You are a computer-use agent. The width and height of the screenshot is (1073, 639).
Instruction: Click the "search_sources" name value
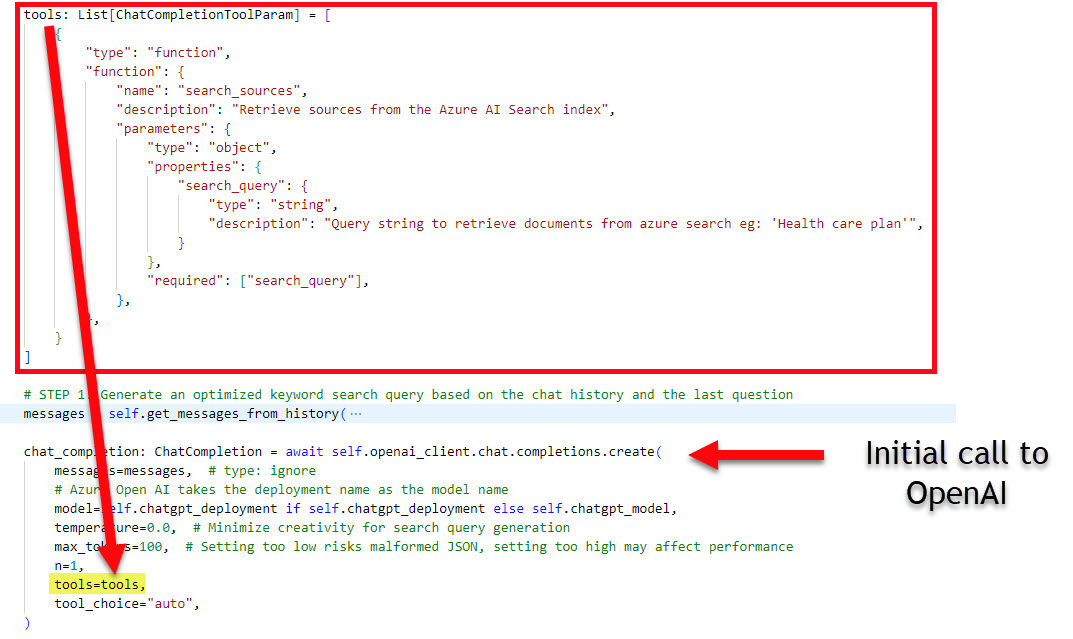coord(239,91)
